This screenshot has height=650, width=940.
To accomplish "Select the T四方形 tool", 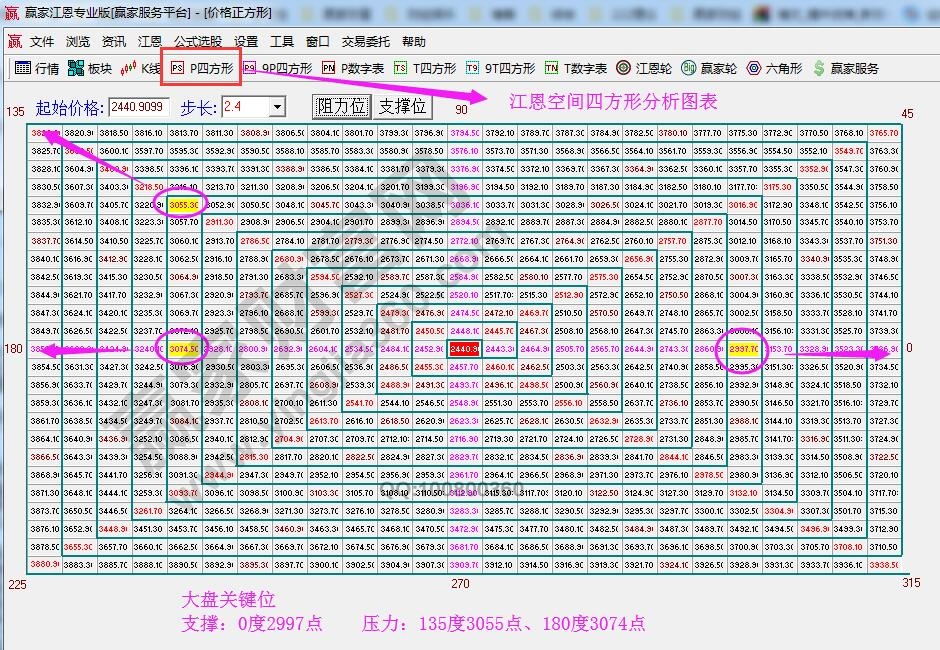I will coord(434,70).
